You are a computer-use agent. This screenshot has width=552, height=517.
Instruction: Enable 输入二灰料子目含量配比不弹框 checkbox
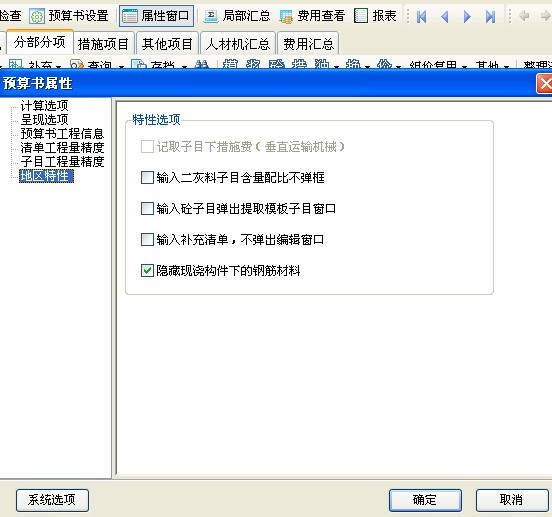(x=147, y=177)
